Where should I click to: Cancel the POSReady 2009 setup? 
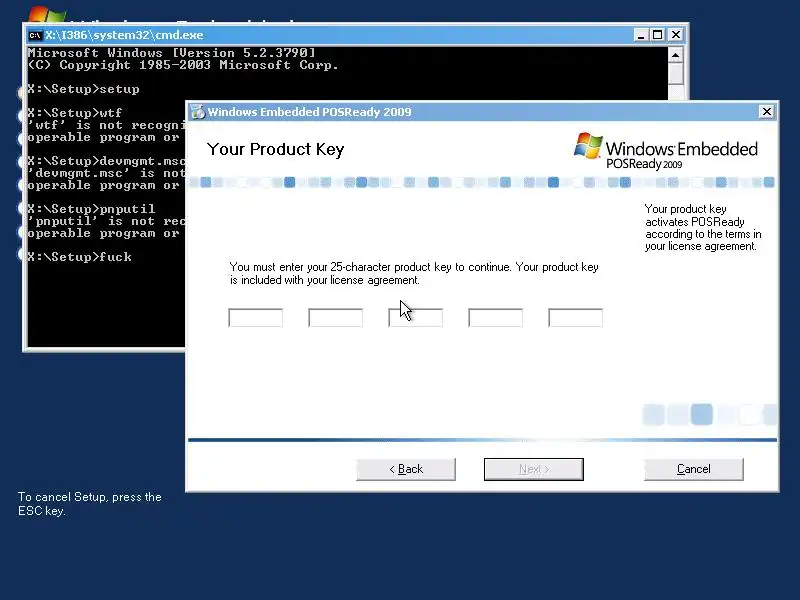(693, 469)
